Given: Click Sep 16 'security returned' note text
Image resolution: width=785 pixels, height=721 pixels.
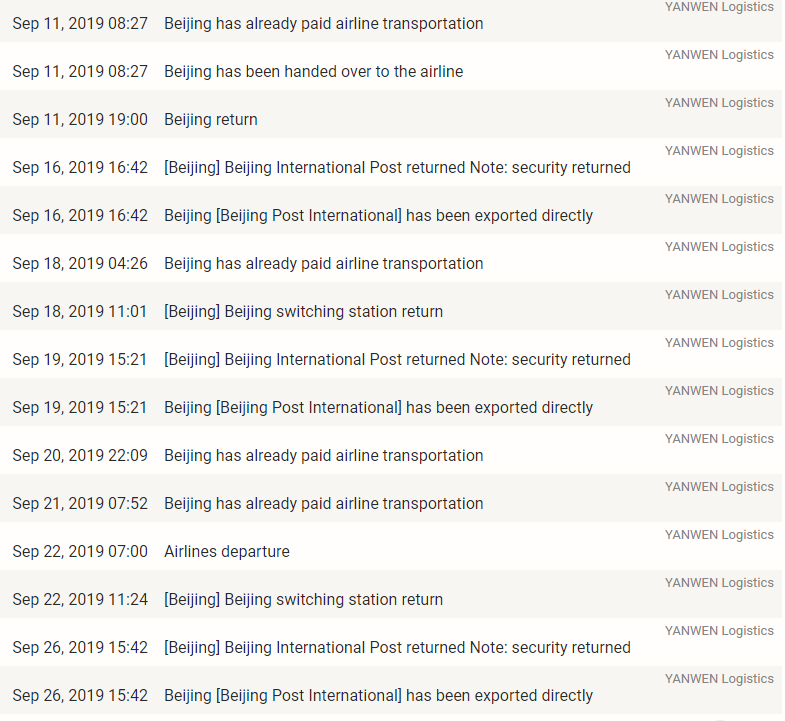Looking at the screenshot, I should (x=571, y=167).
